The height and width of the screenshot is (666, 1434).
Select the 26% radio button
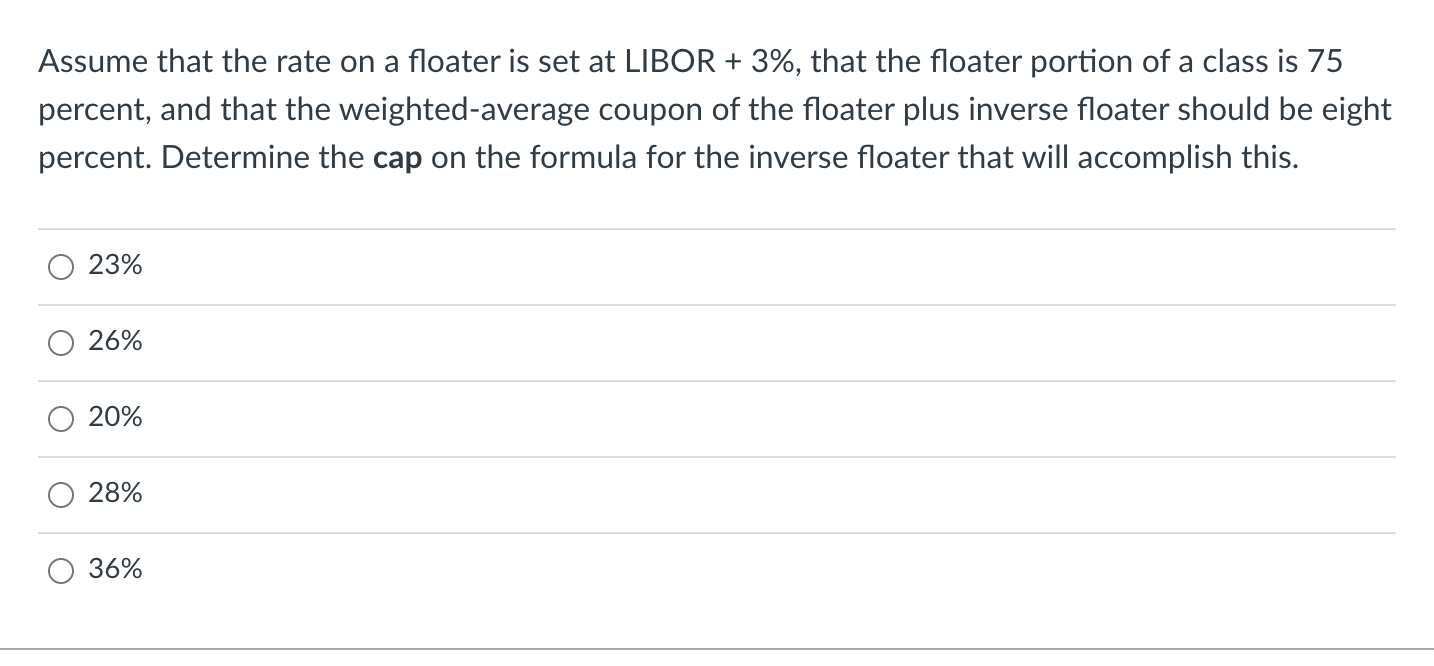(60, 342)
